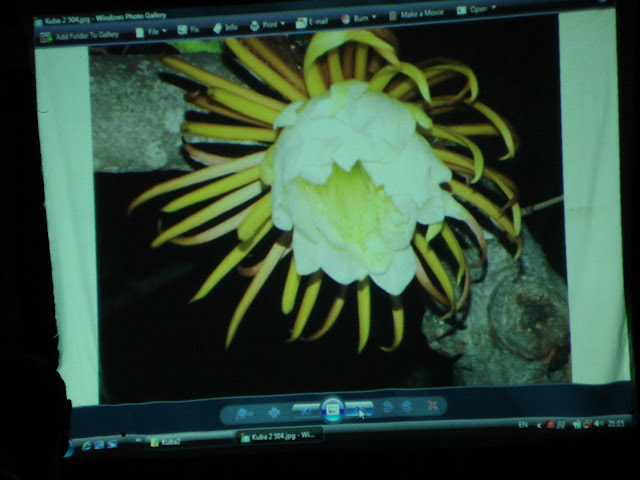Start the slide show
Image resolution: width=640 pixels, height=480 pixels.
point(333,409)
